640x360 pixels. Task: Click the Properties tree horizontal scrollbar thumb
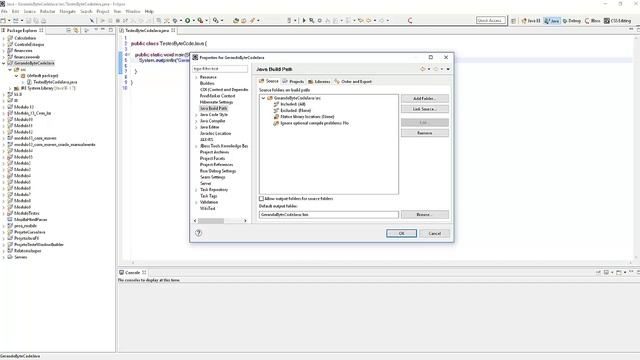[211, 221]
